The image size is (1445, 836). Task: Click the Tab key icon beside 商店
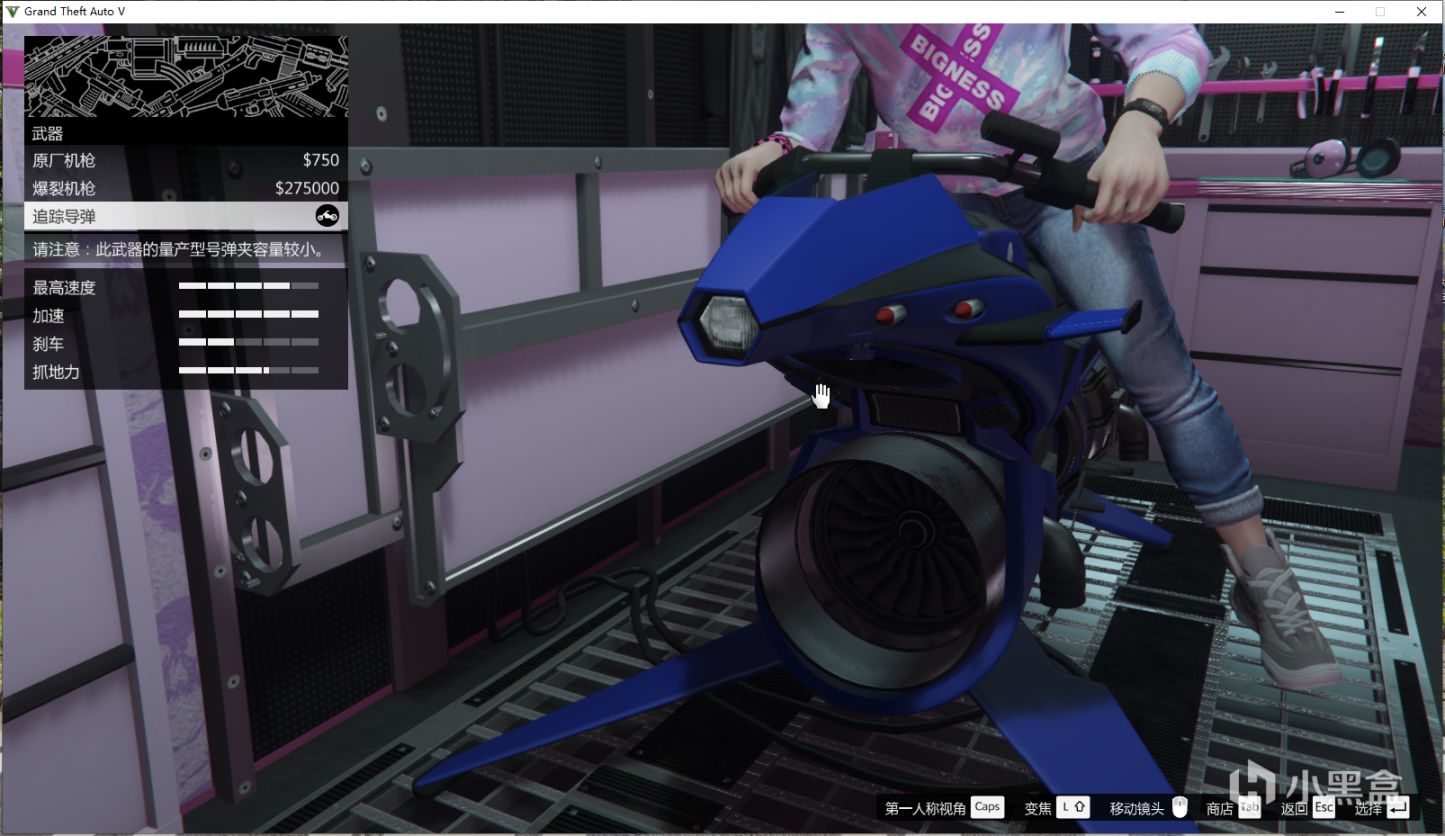pos(1249,808)
